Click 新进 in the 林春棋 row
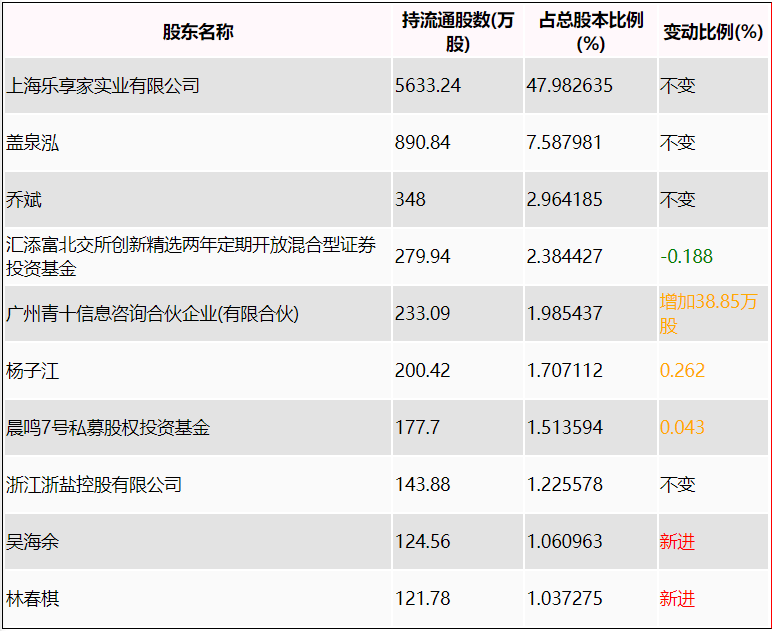This screenshot has height=631, width=775. pyautogui.click(x=678, y=599)
